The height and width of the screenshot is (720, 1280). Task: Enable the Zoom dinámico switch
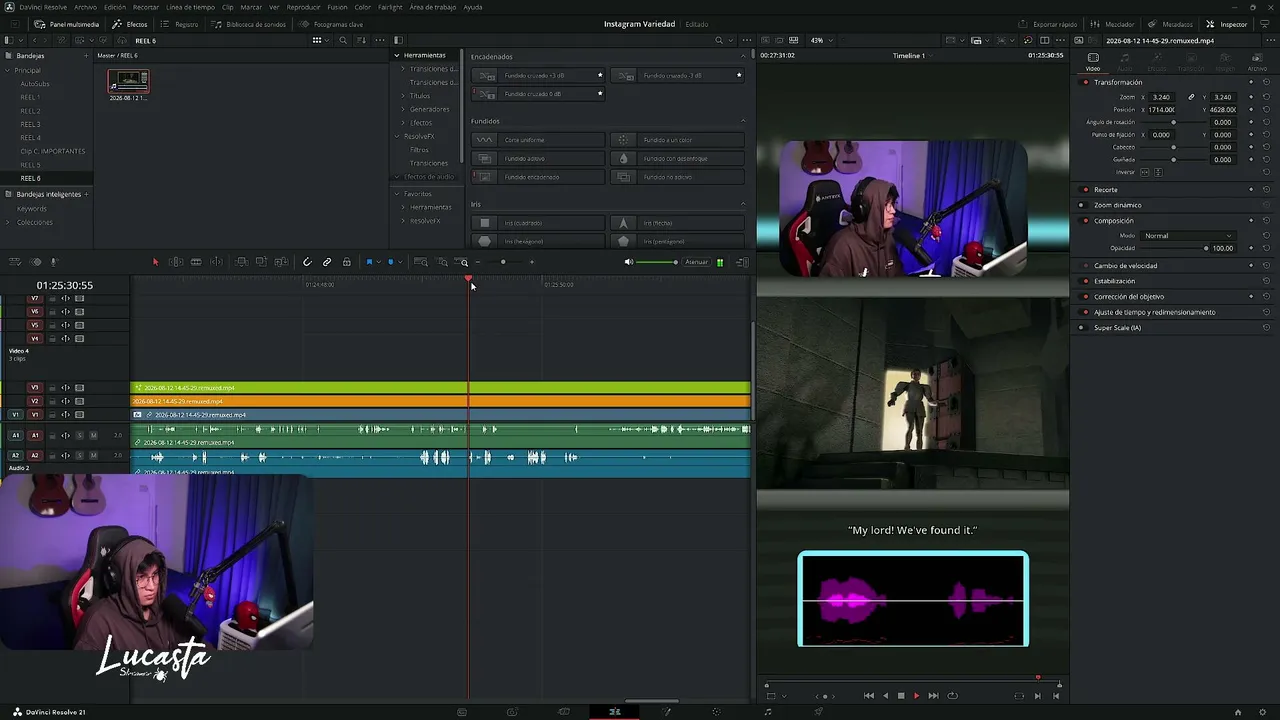point(1085,205)
